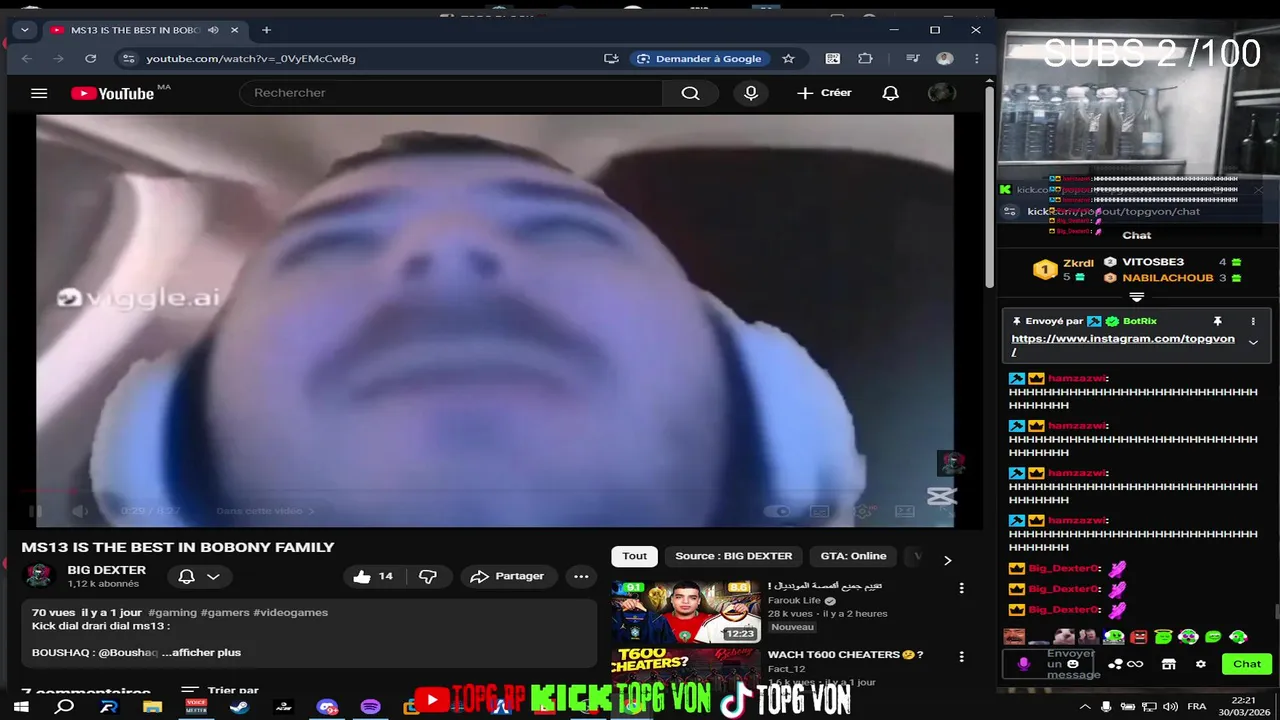Open Chrome media controls icon
Viewport: 1280px width, 720px height.
[912, 59]
